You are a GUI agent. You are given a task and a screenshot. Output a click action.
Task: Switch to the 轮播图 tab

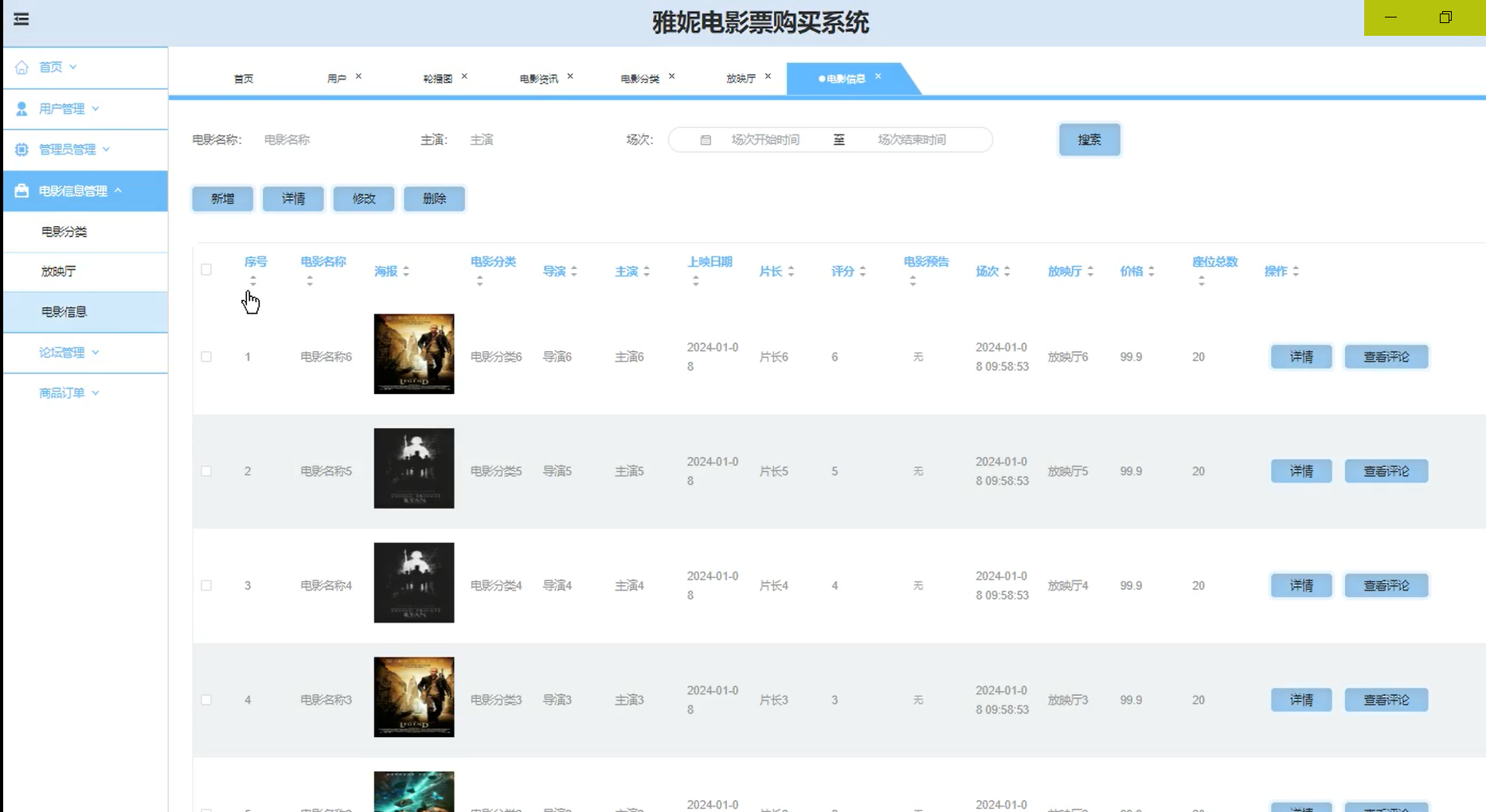point(438,79)
